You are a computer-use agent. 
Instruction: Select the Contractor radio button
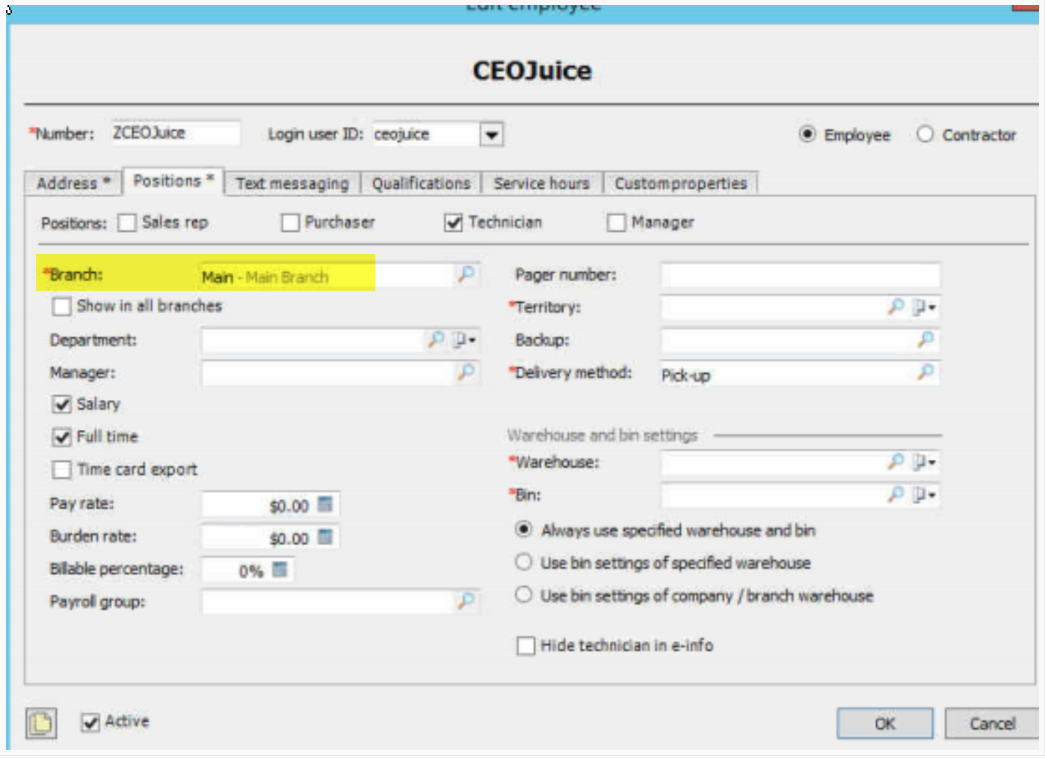click(x=925, y=134)
